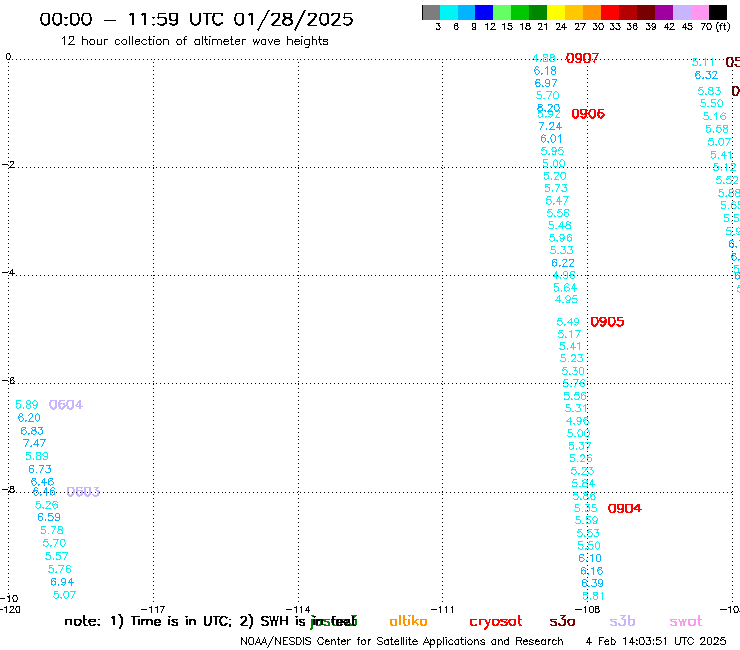The width and height of the screenshot is (740, 650).
Task: Click the wave height value 6.39
Action: 592,583
